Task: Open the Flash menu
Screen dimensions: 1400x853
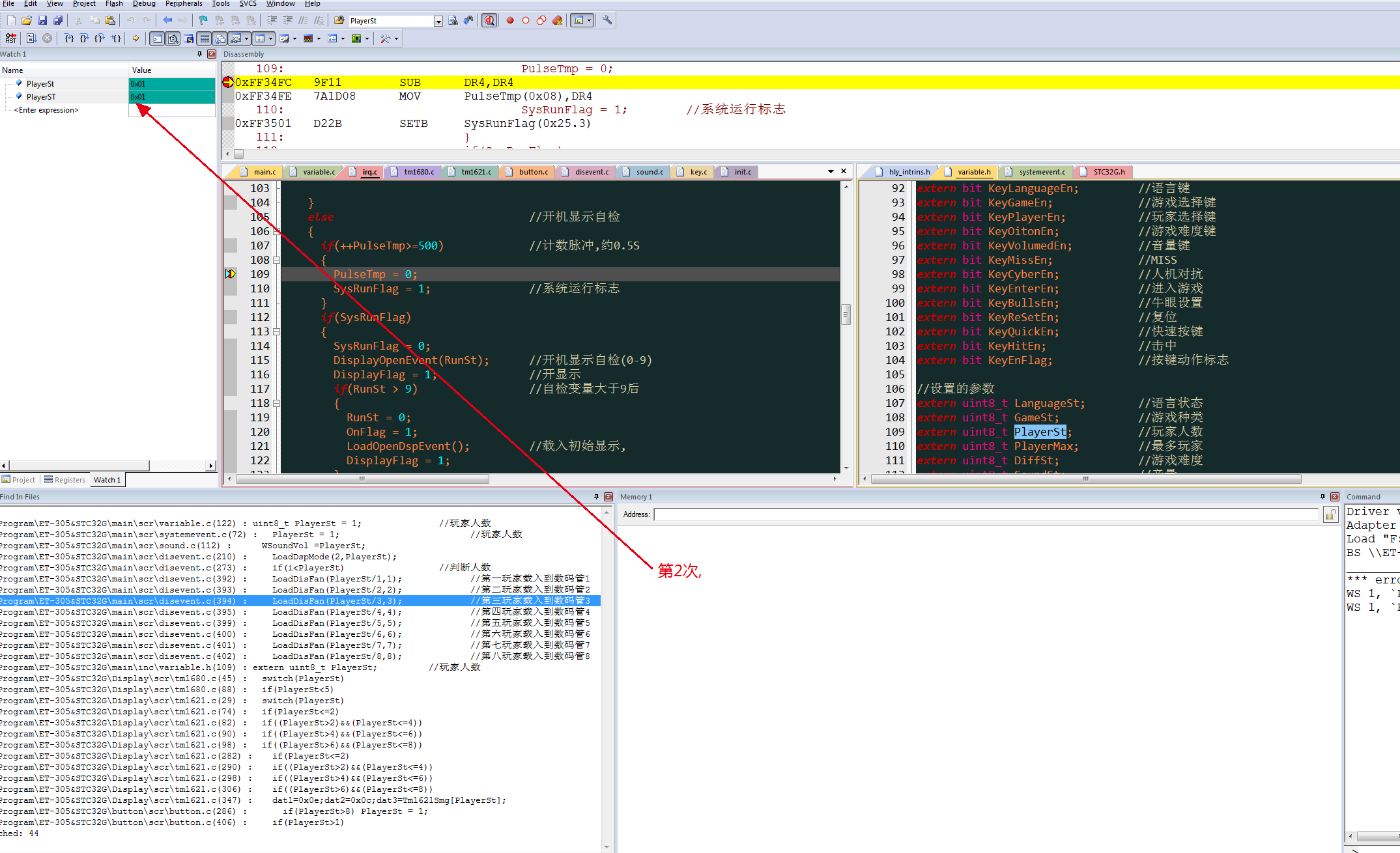Action: [x=114, y=4]
